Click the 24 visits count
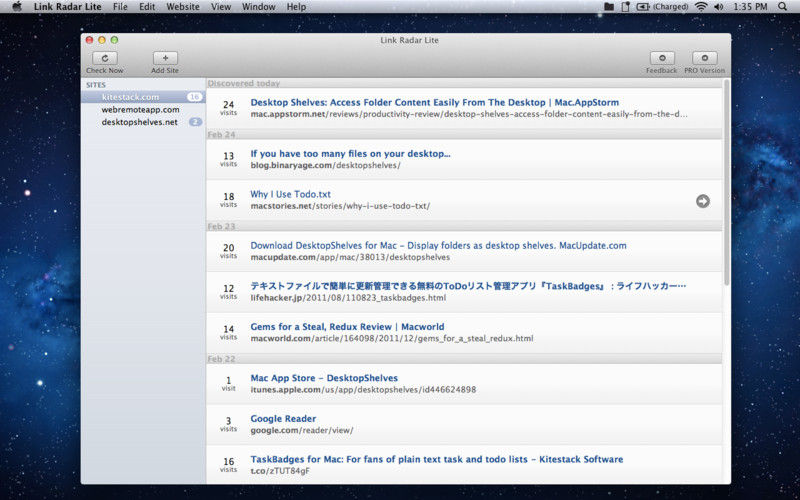The image size is (800, 500). [229, 108]
